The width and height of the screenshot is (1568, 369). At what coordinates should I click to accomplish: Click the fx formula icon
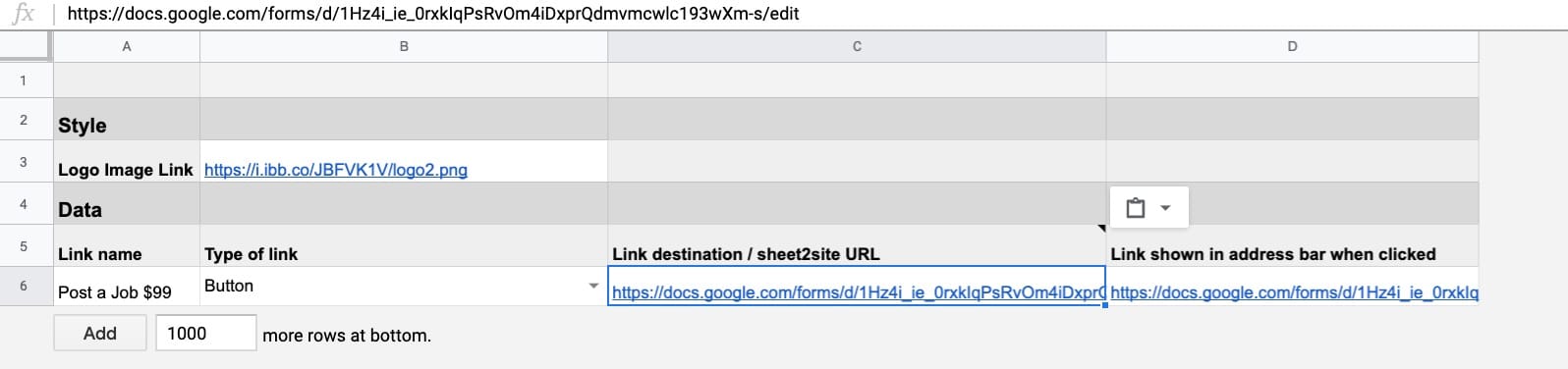(23, 14)
